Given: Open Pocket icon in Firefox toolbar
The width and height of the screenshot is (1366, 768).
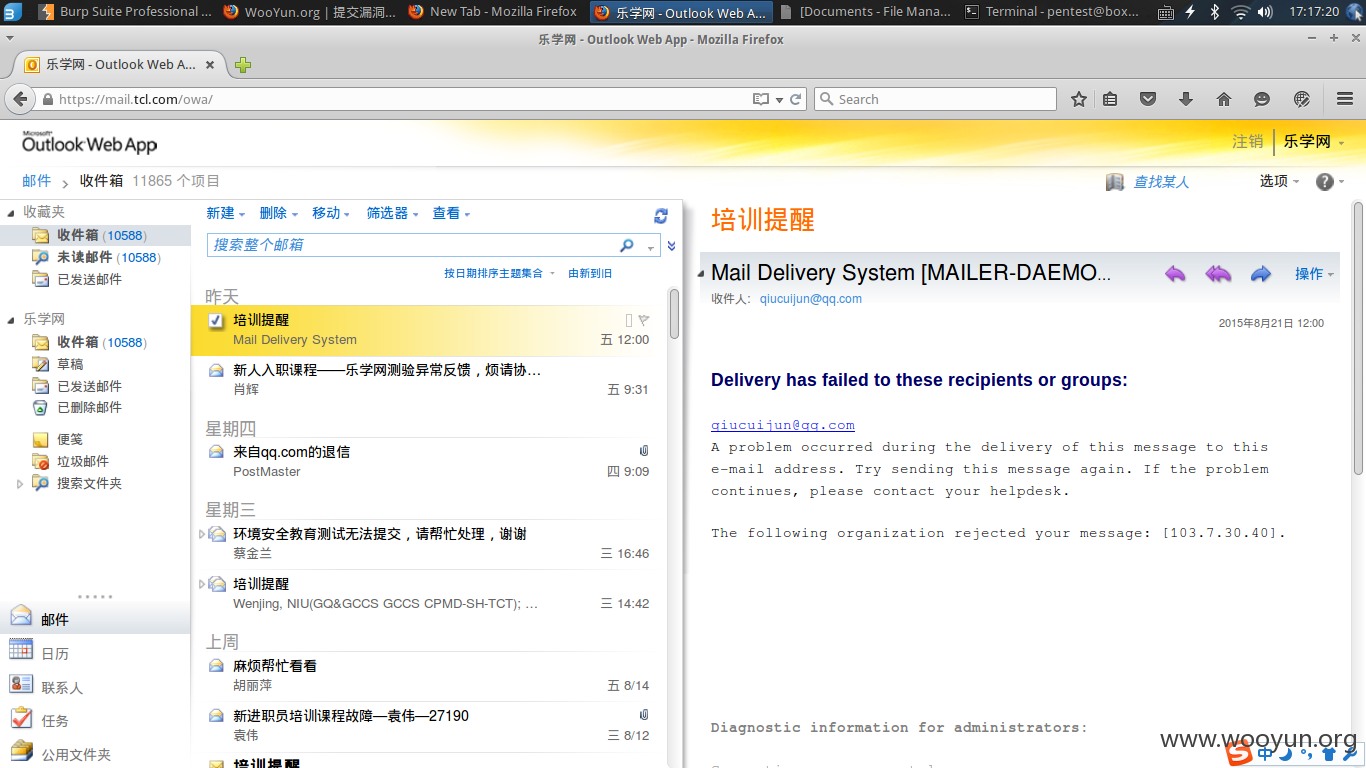Looking at the screenshot, I should 1148,99.
